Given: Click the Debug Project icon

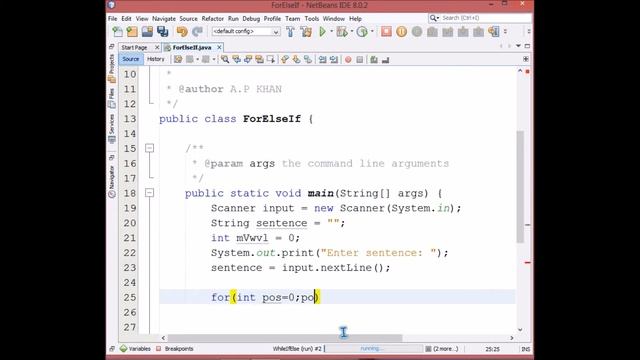Looking at the screenshot, I should pyautogui.click(x=342, y=31).
